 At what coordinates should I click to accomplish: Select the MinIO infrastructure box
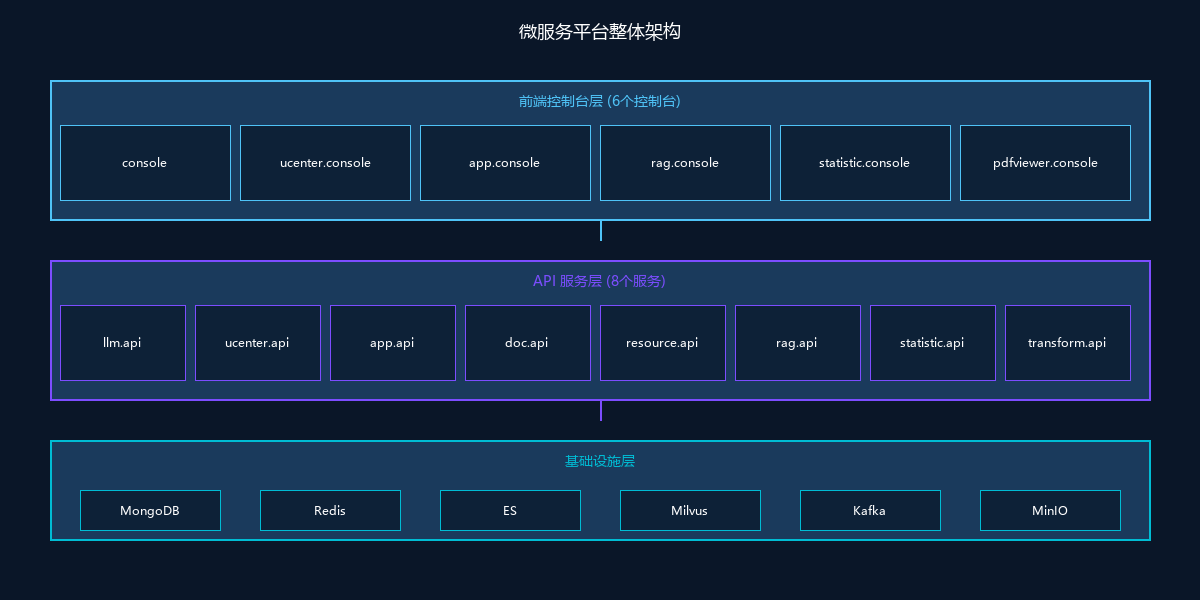point(1050,510)
